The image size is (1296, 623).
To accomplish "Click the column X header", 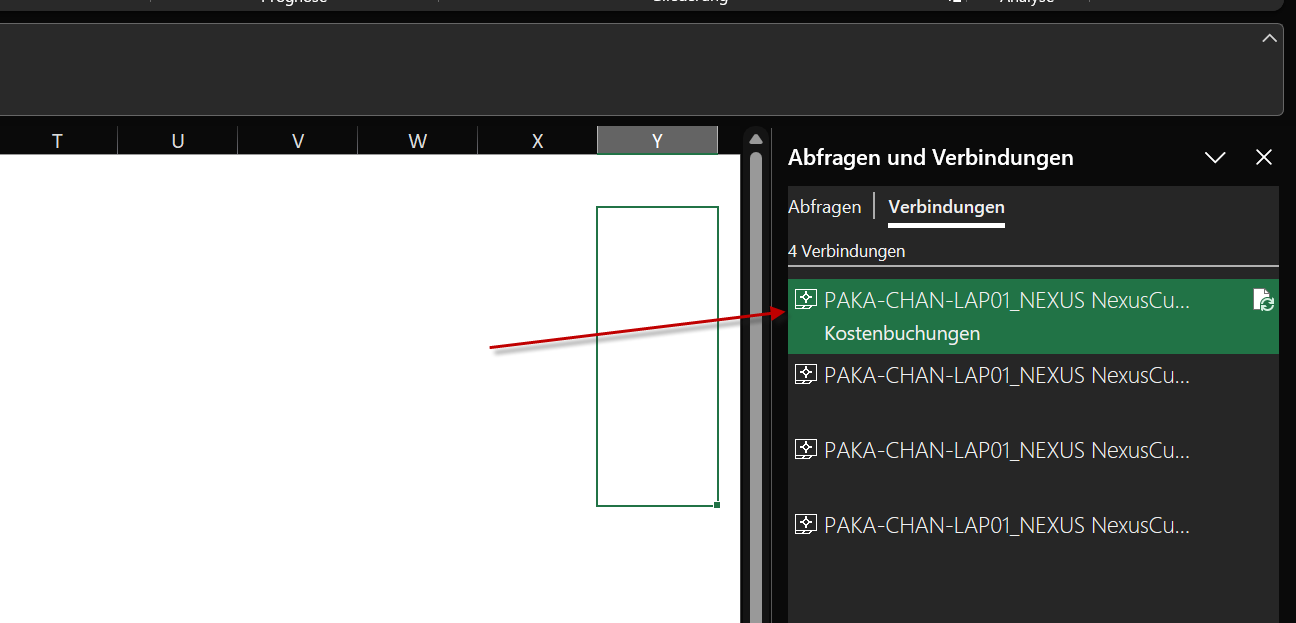I will pyautogui.click(x=537, y=141).
